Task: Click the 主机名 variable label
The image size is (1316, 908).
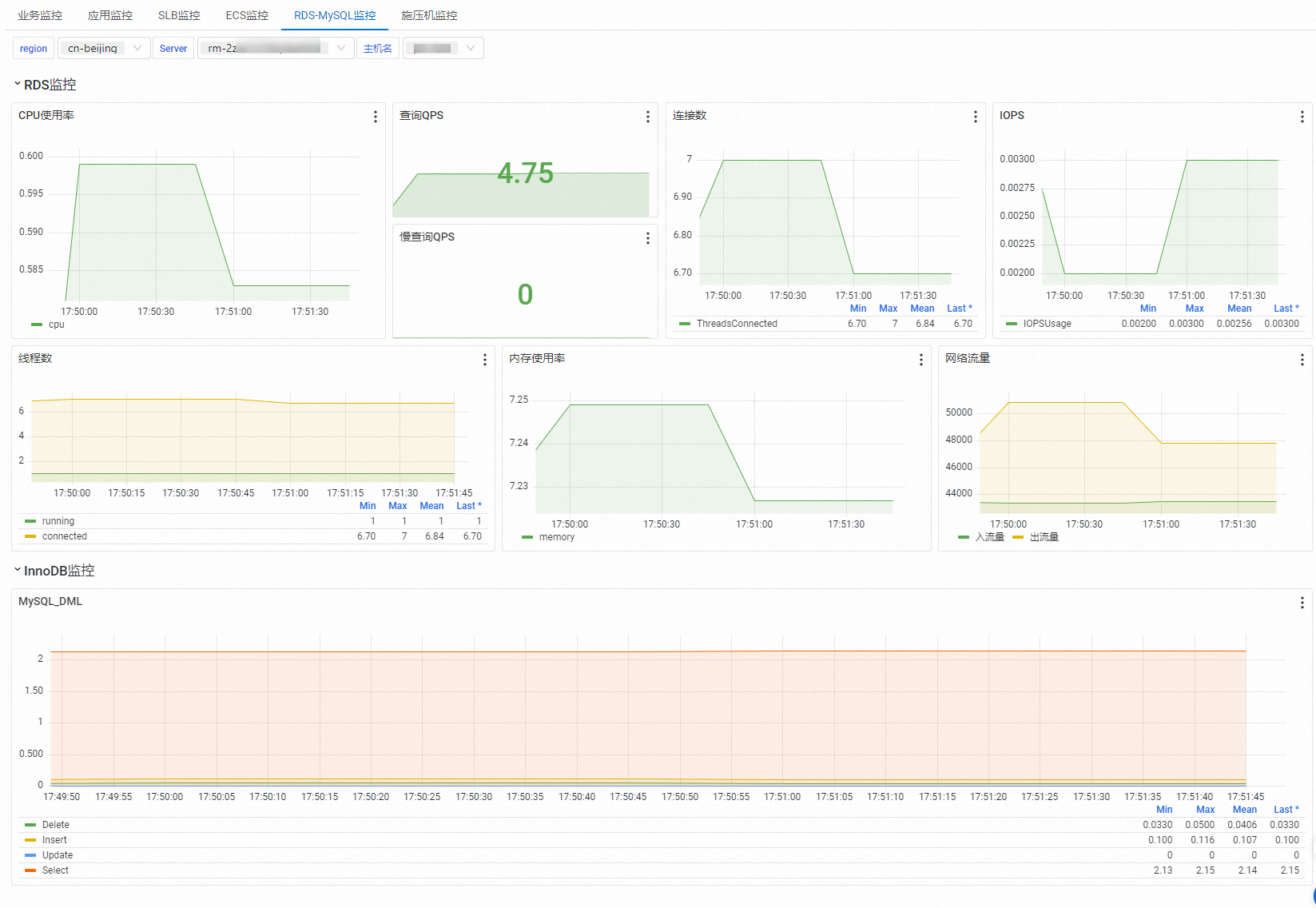Action: coord(378,48)
